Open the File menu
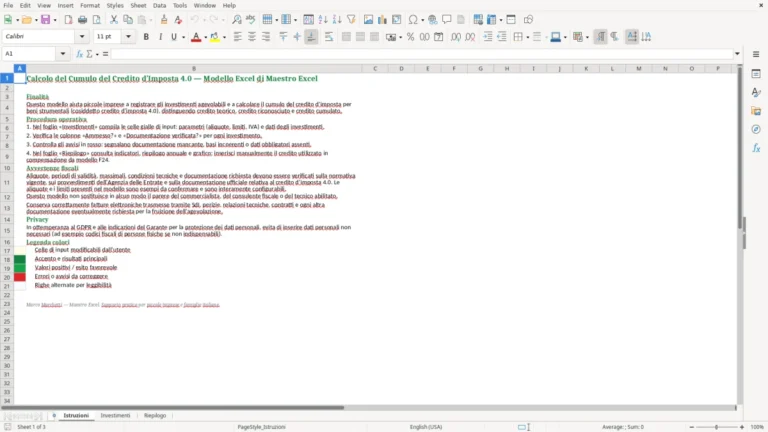 pos(8,5)
